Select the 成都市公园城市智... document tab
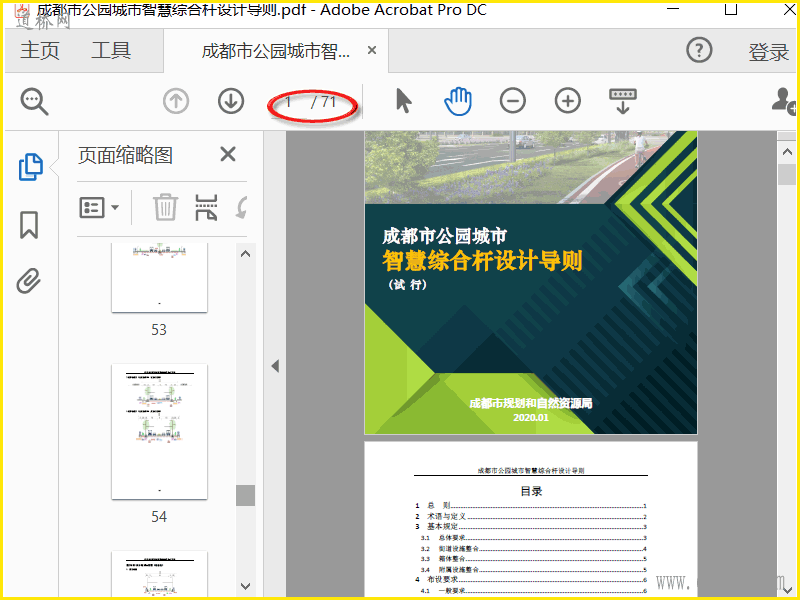The image size is (800, 600). point(276,51)
